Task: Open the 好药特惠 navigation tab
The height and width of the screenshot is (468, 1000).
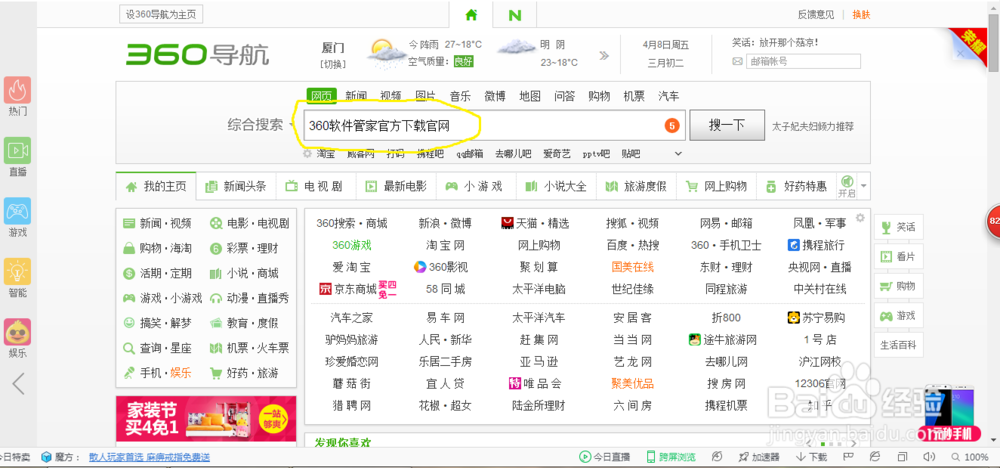Action: (x=796, y=186)
